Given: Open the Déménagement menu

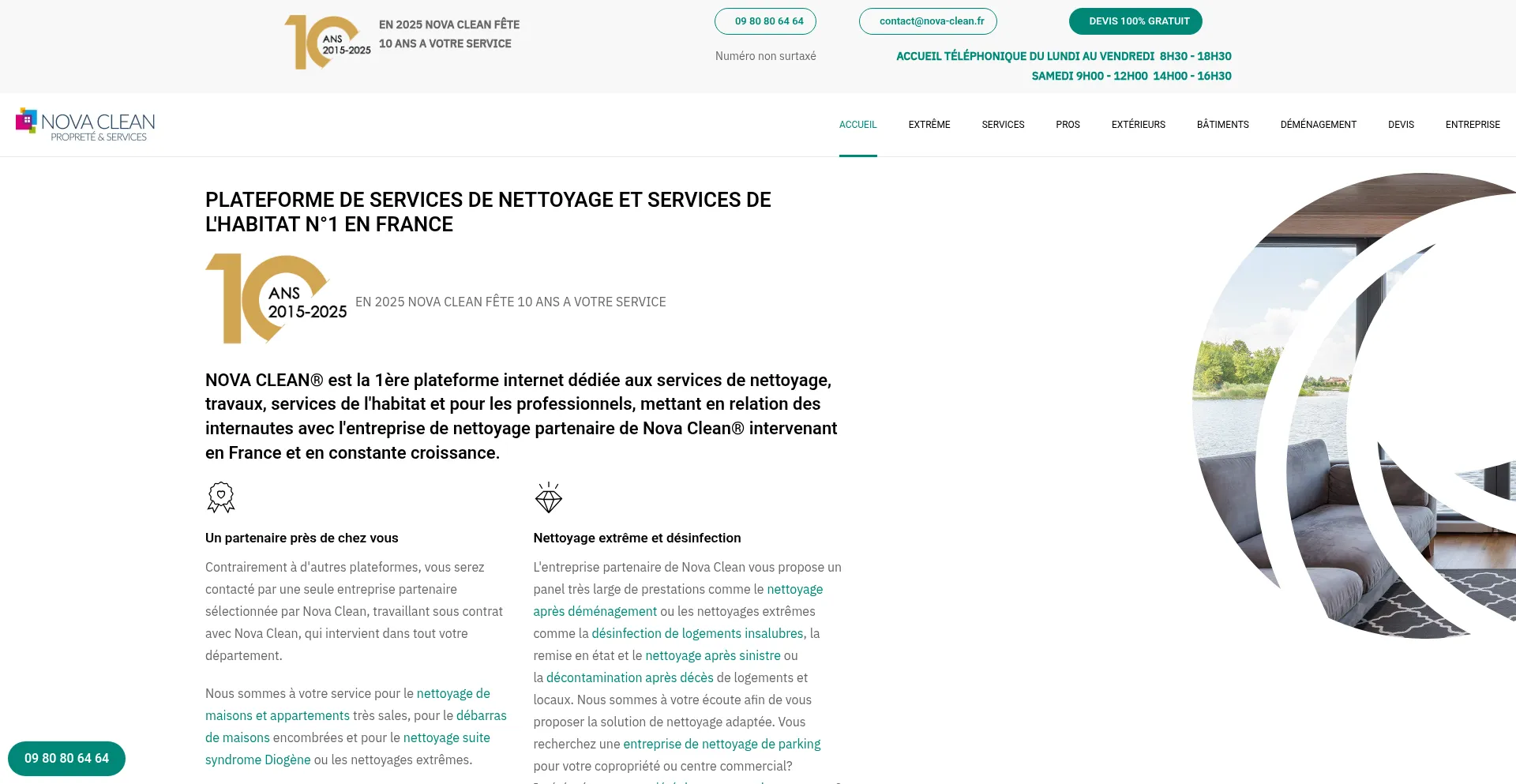Looking at the screenshot, I should coord(1319,125).
